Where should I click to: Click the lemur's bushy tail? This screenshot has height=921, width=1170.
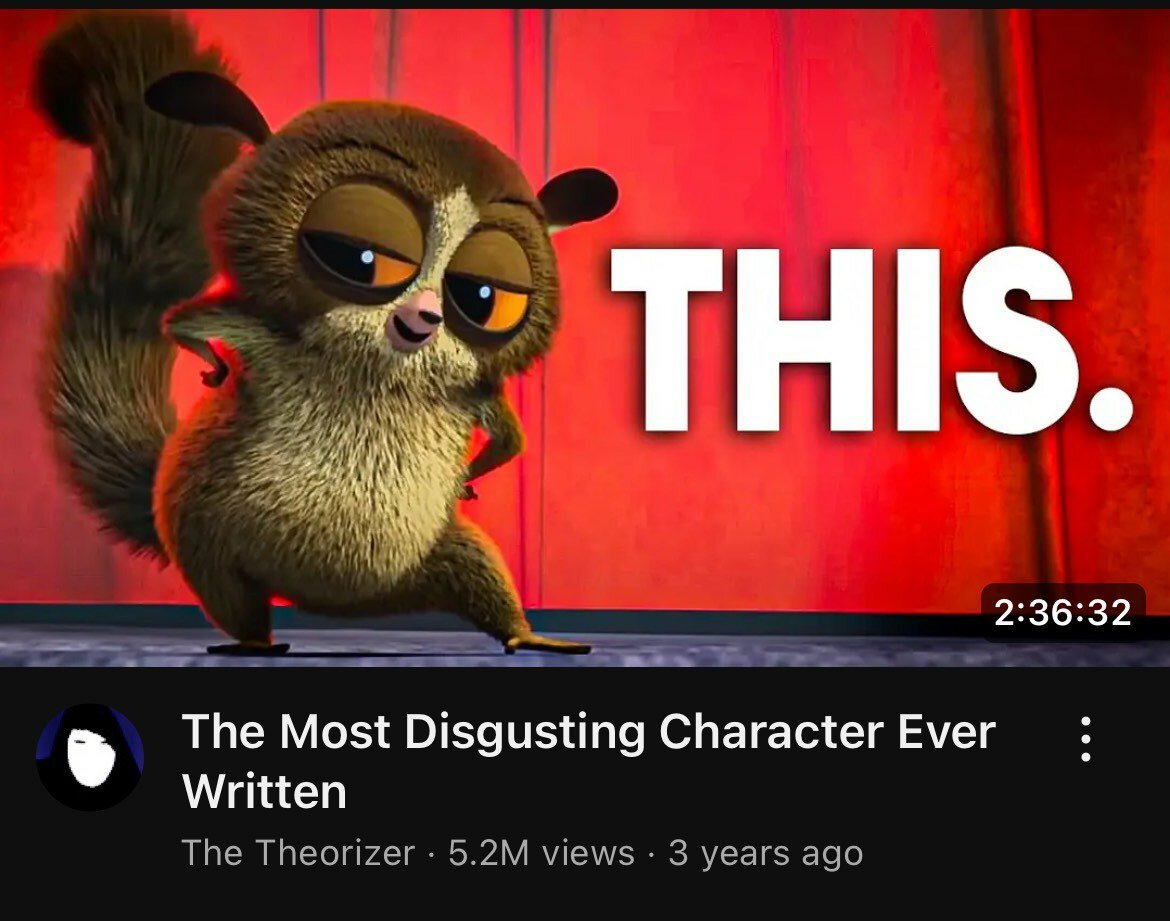(x=112, y=284)
